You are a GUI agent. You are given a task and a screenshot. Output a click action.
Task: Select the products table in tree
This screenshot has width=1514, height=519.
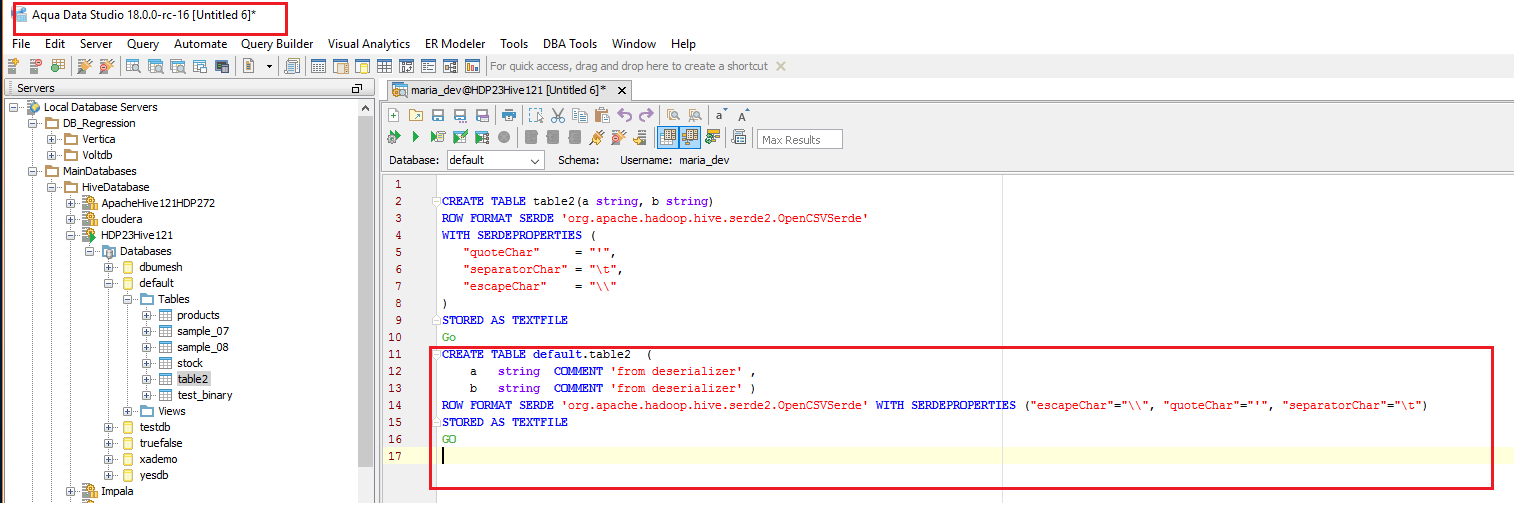[x=198, y=315]
